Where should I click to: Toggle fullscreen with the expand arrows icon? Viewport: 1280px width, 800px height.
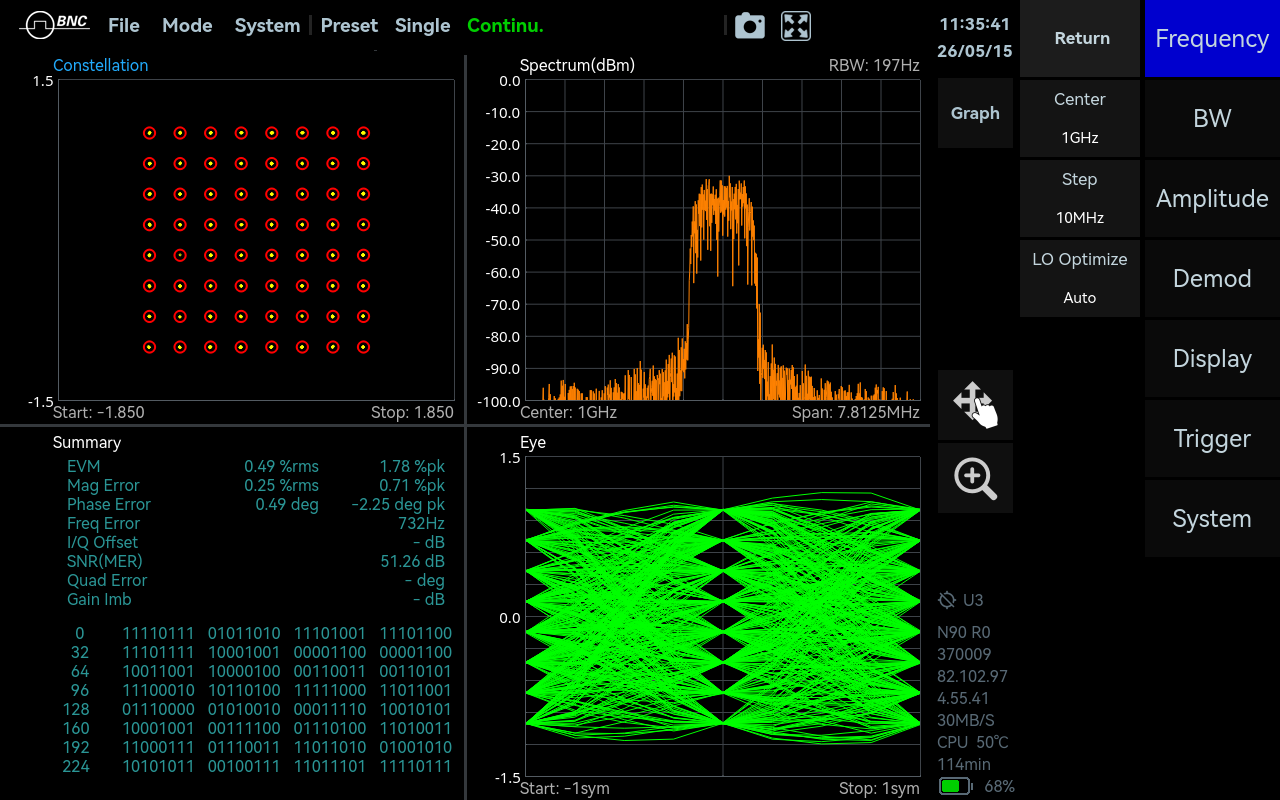796,26
